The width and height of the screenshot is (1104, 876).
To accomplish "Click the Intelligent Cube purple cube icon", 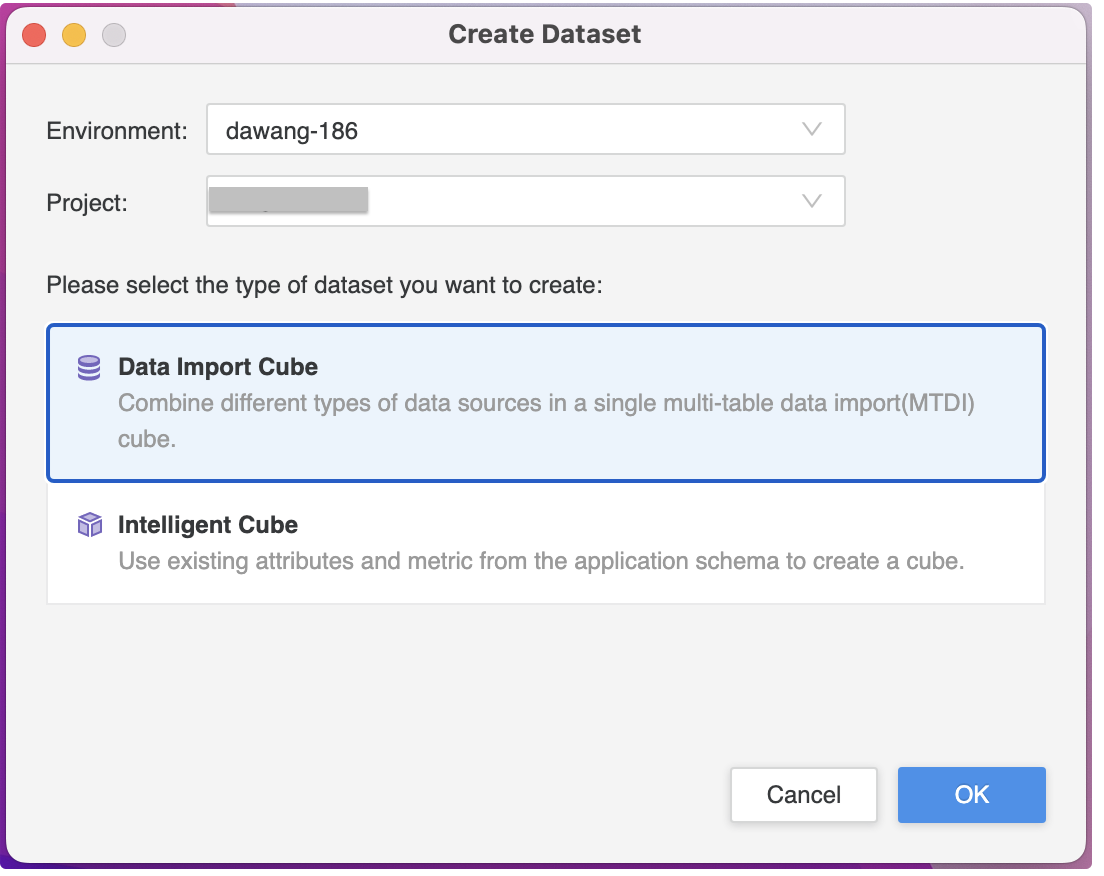I will (x=88, y=524).
